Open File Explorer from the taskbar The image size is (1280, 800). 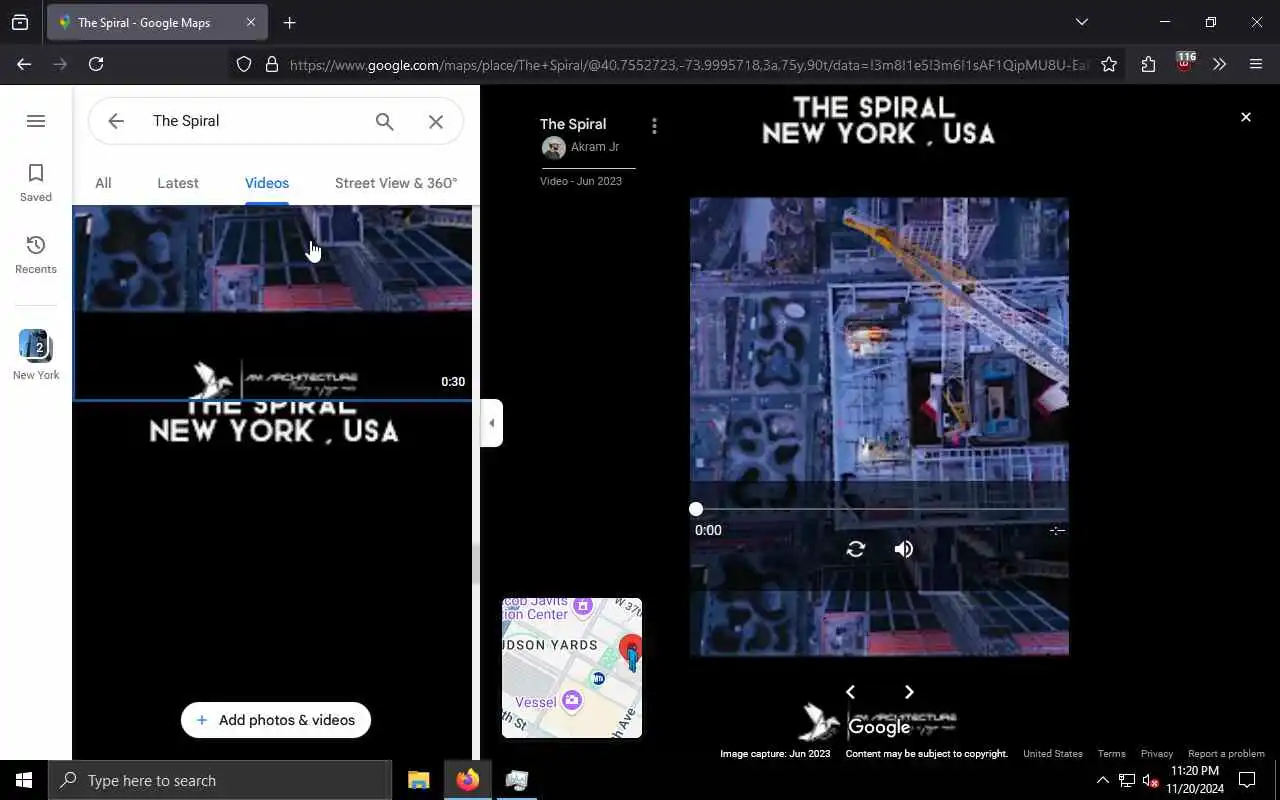(x=419, y=780)
